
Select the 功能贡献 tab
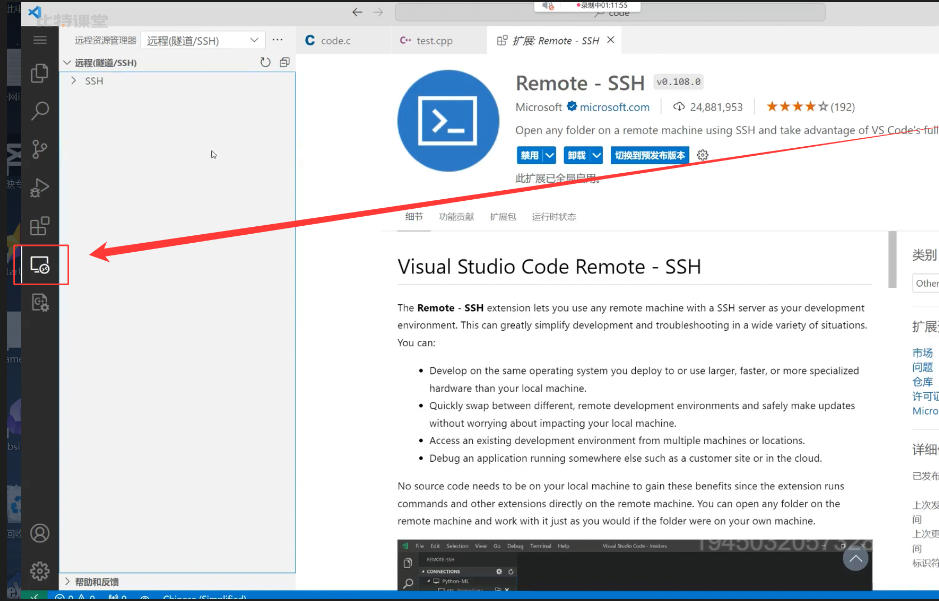(456, 216)
